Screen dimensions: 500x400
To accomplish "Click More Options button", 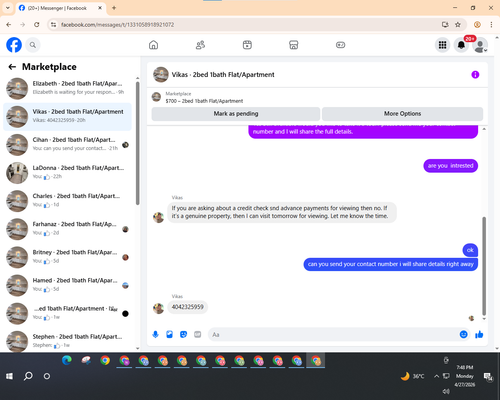I will (402, 114).
